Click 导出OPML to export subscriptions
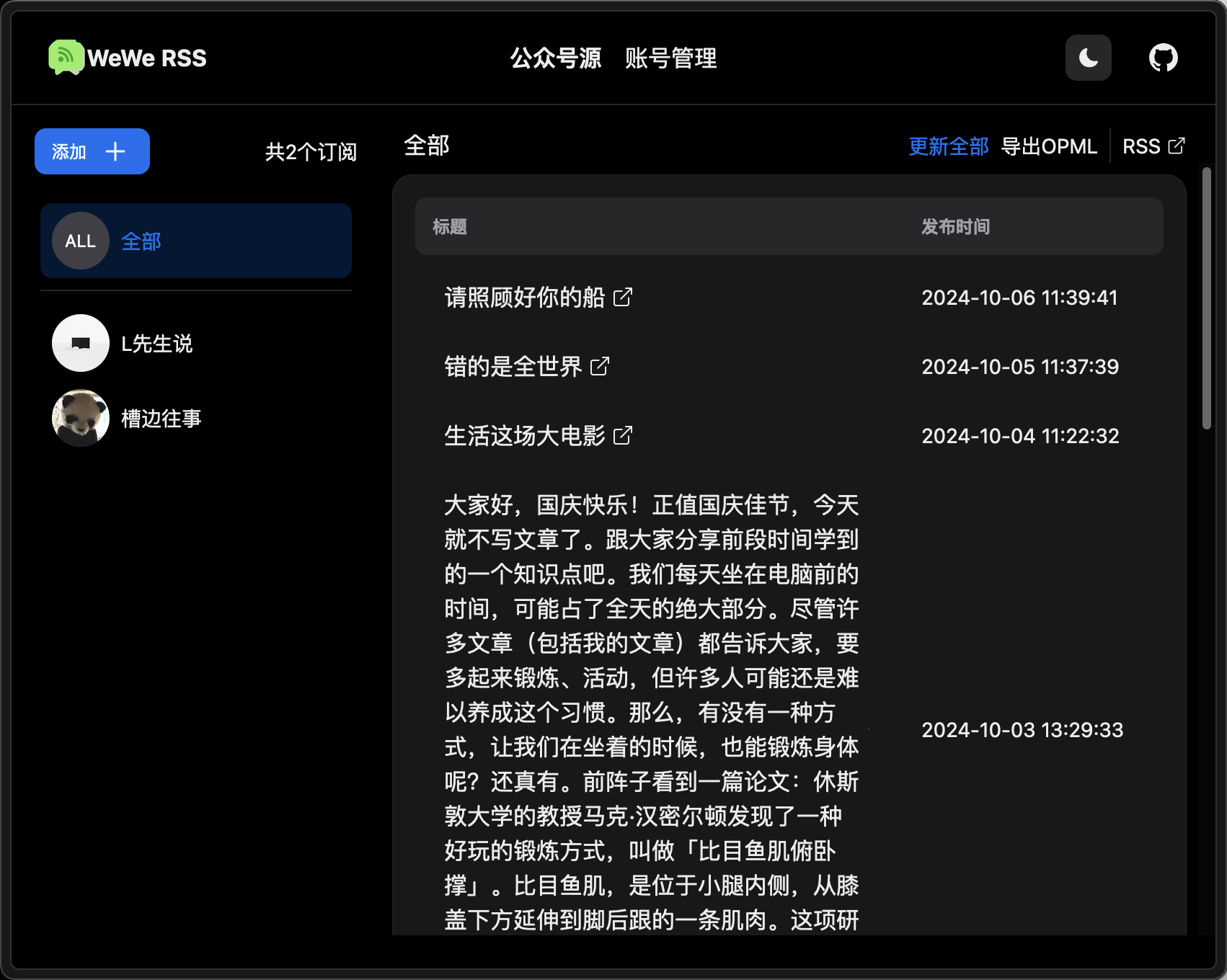Viewport: 1227px width, 980px height. [x=1049, y=146]
